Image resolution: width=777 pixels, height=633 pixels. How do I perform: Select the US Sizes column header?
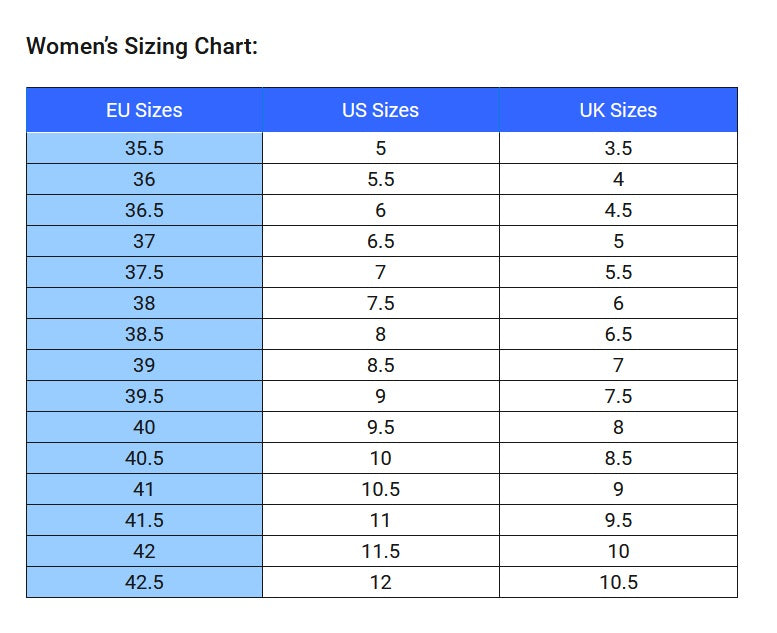(x=380, y=110)
